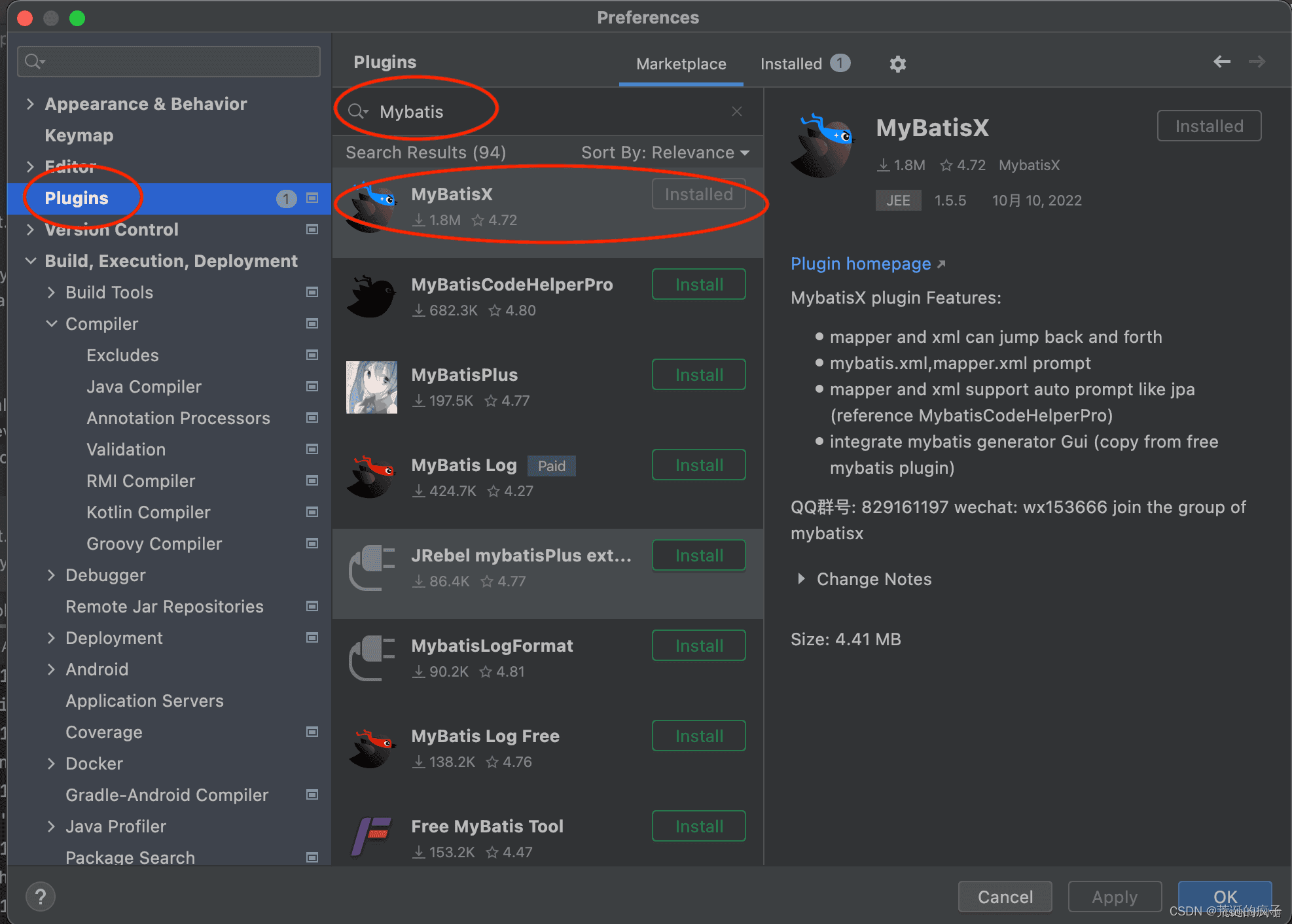Select Kotlin Compiler in the tree

149,512
